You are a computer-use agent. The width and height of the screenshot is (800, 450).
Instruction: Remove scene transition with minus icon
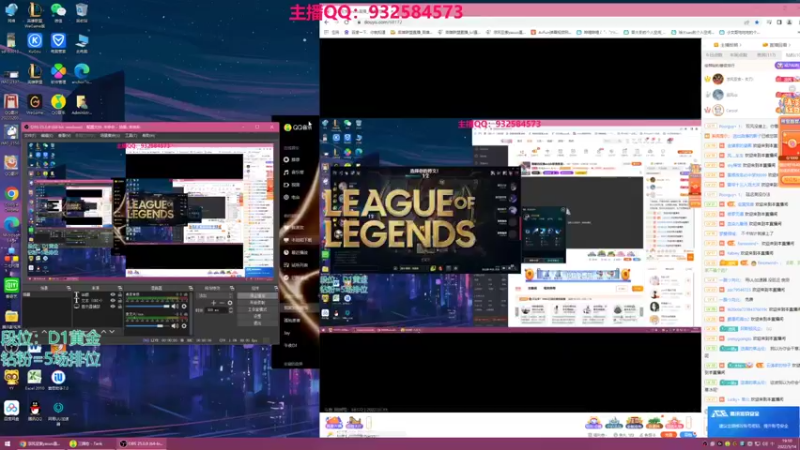[221, 303]
